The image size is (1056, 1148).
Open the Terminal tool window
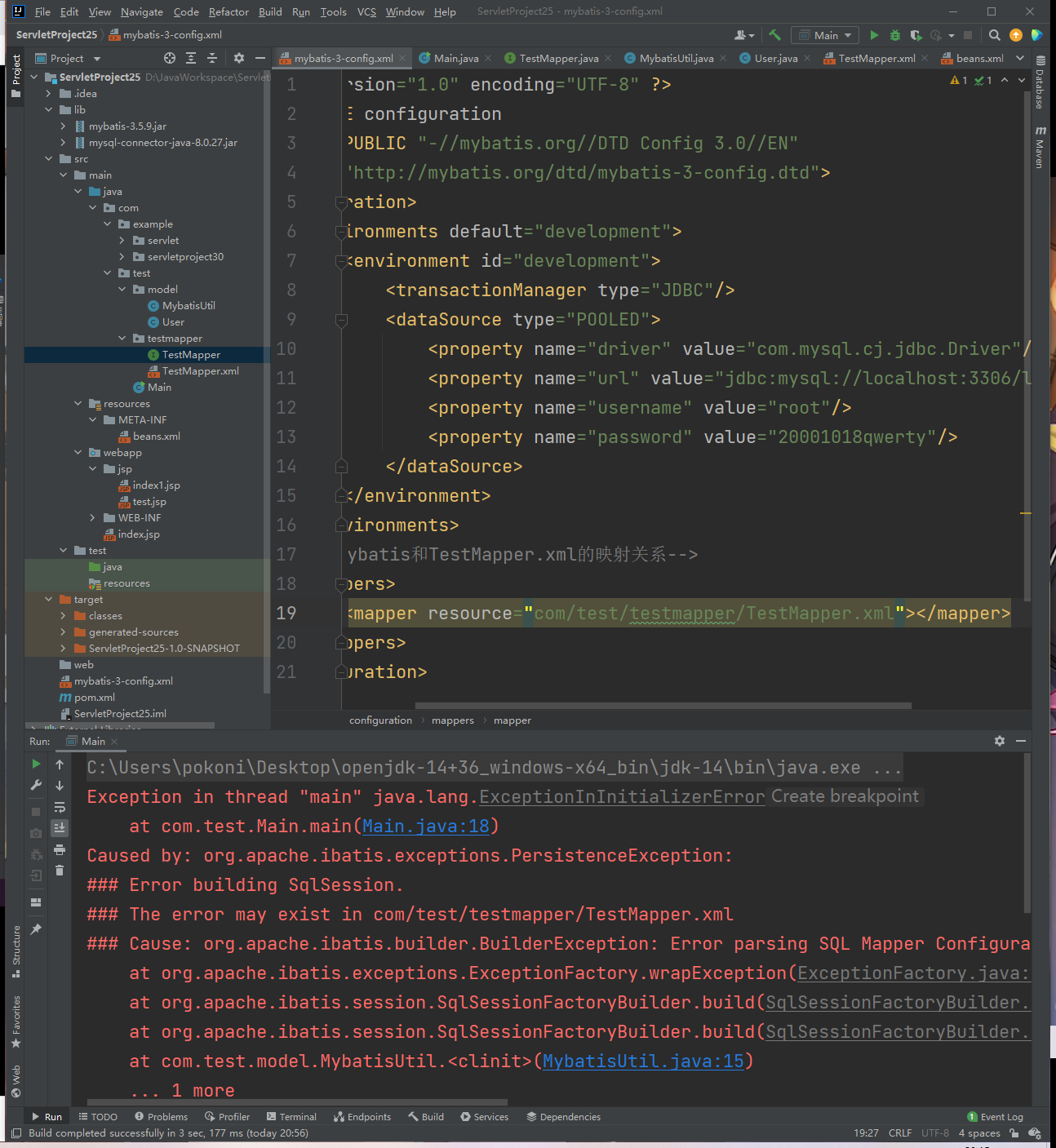pyautogui.click(x=291, y=1117)
